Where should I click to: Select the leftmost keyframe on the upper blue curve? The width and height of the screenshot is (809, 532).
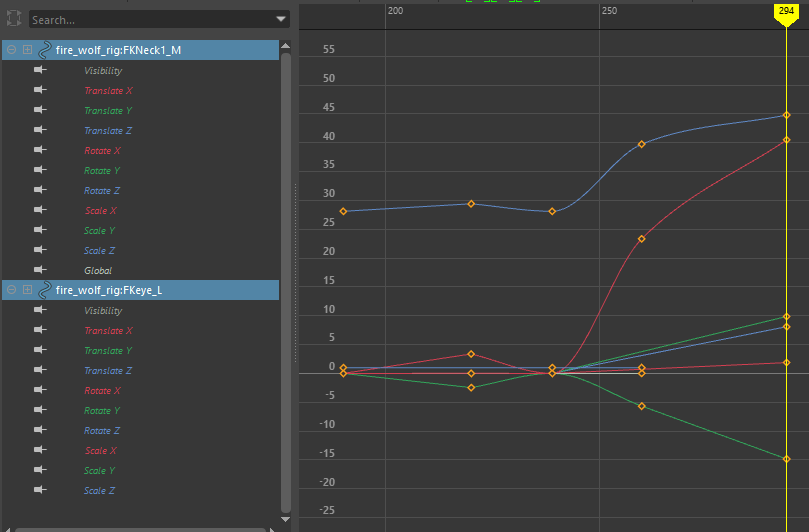344,211
